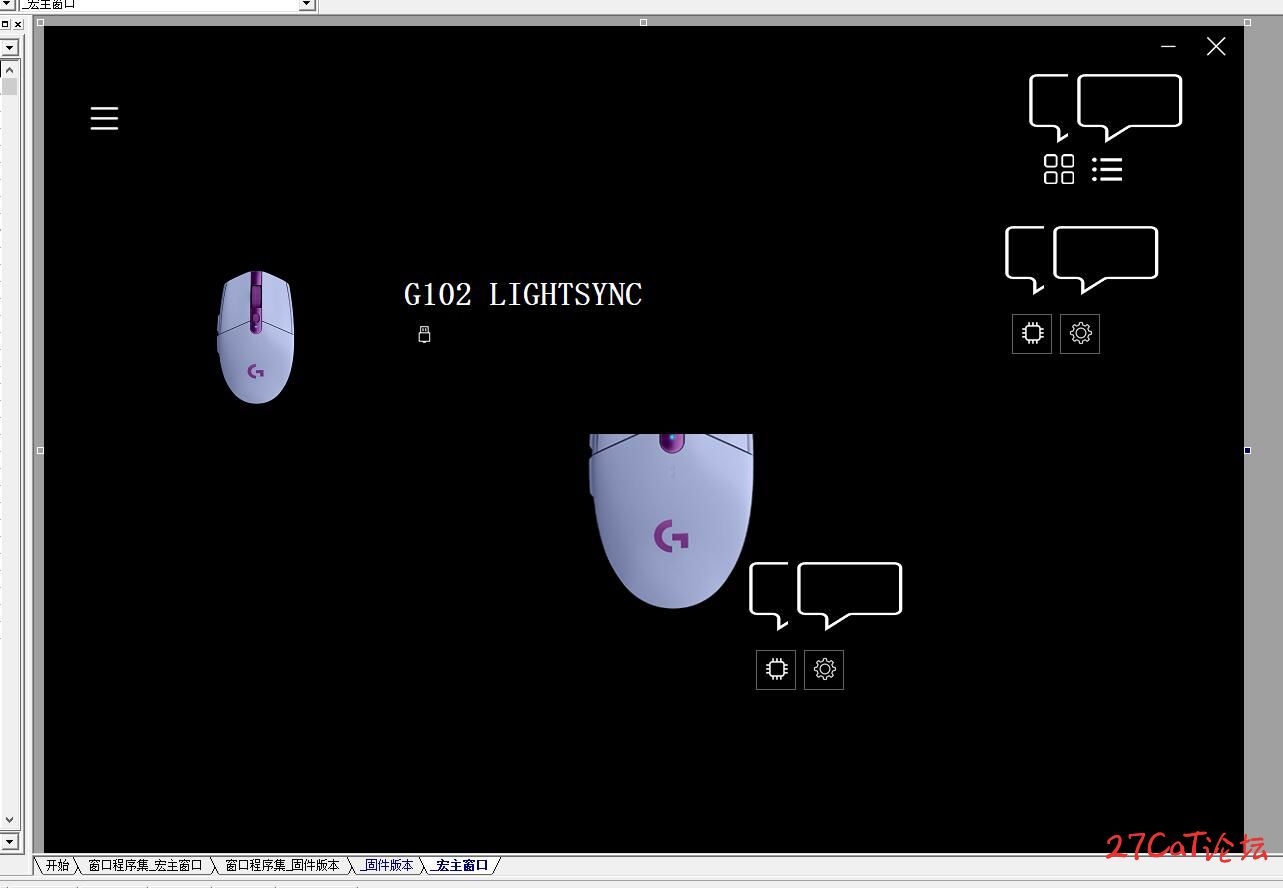Open the 窗口程序集_固件版本 tab
1283x888 pixels.
pyautogui.click(x=282, y=865)
